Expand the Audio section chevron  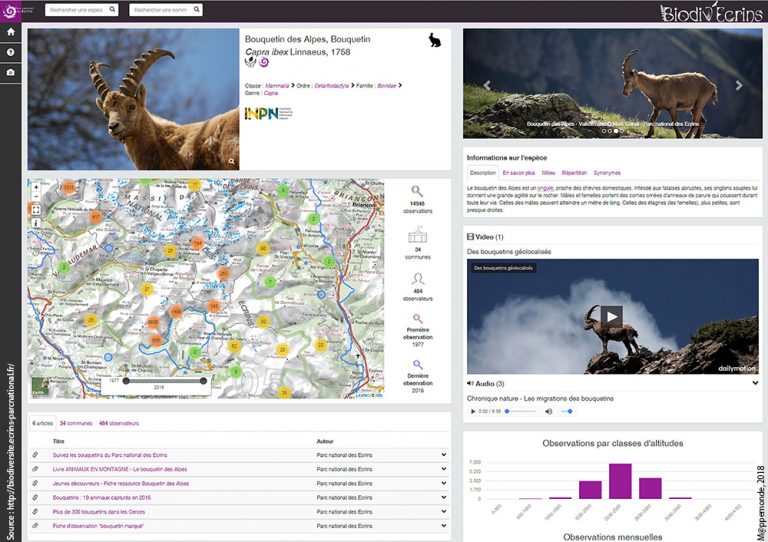(x=756, y=383)
